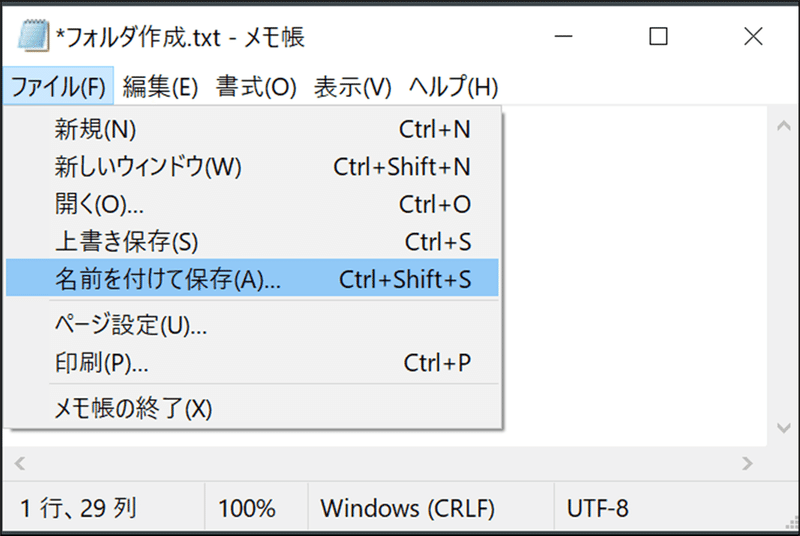
Task: Click 上書き保存(S) to save
Action: [x=127, y=241]
